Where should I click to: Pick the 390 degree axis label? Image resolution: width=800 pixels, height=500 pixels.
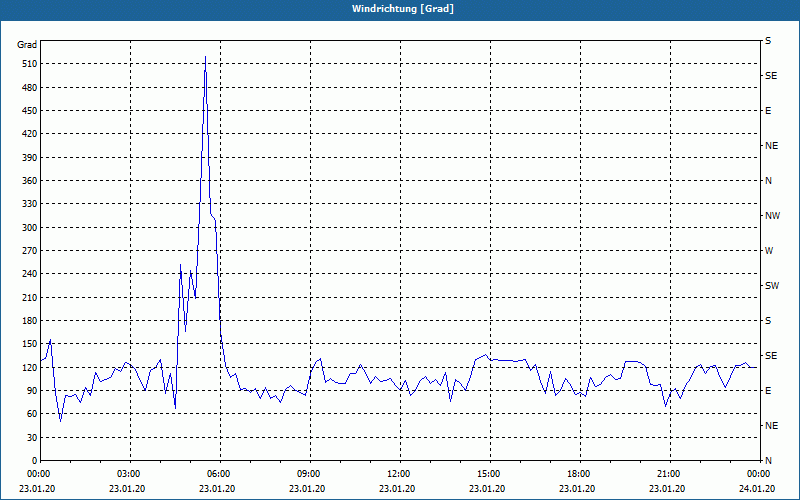coord(30,158)
